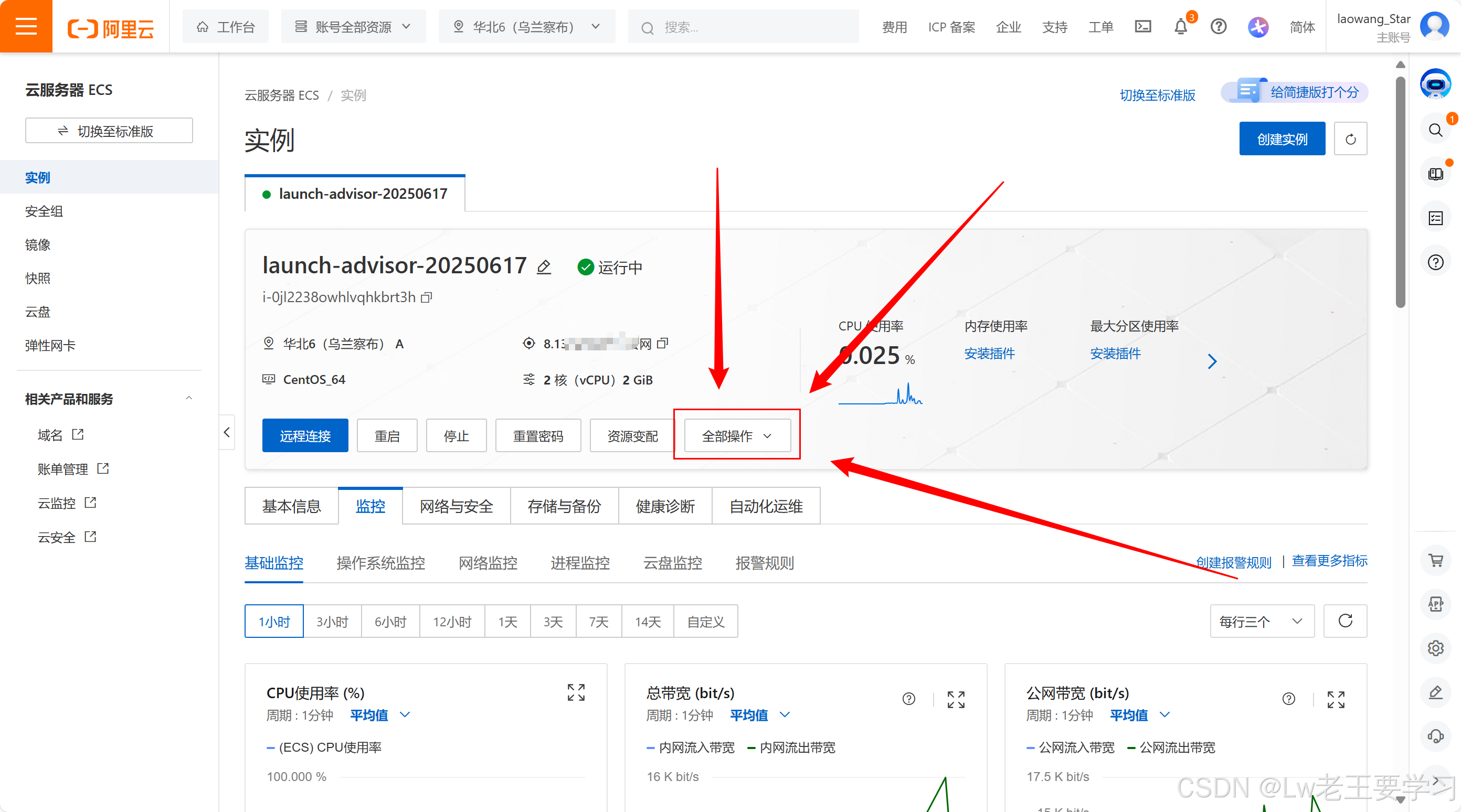Select the 1天 time range
This screenshot has height=812, width=1461.
click(507, 622)
